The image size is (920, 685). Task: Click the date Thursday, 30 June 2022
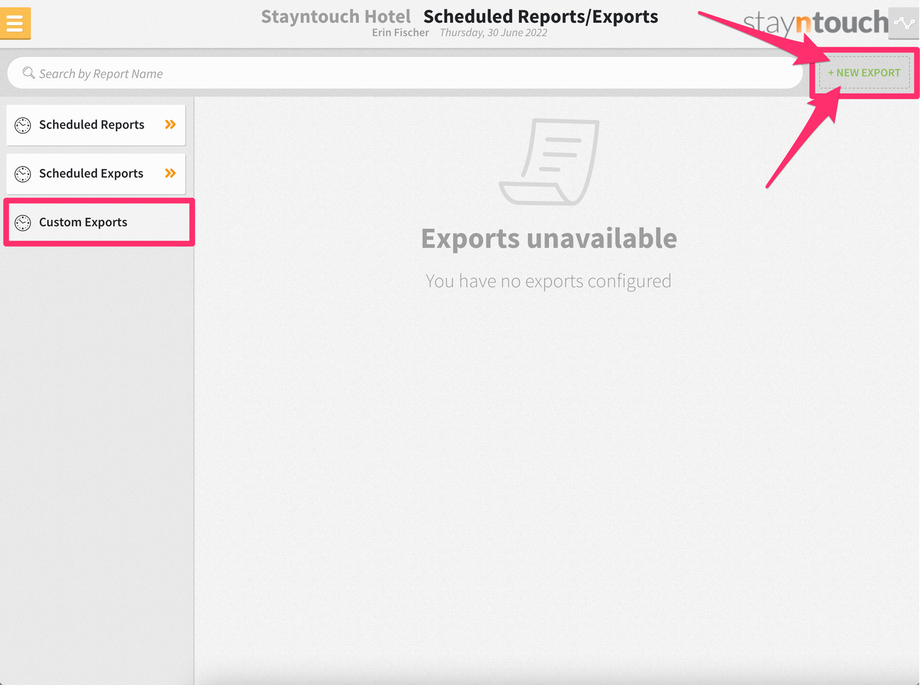(x=493, y=33)
